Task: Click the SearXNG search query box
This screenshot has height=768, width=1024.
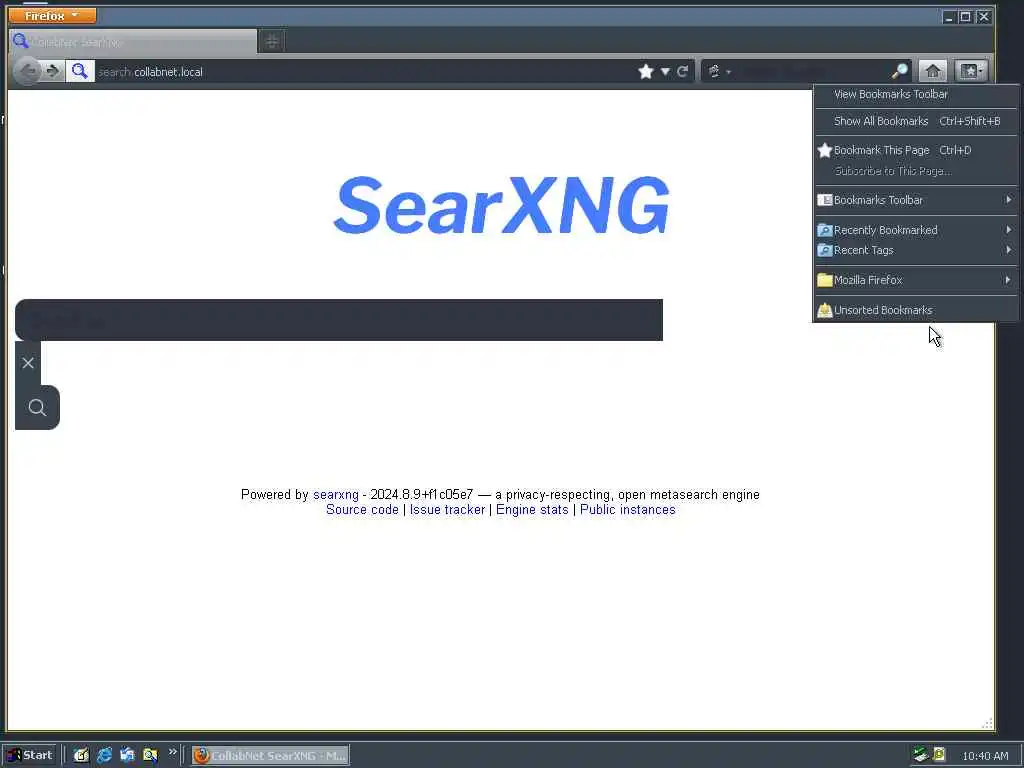Action: click(x=339, y=320)
